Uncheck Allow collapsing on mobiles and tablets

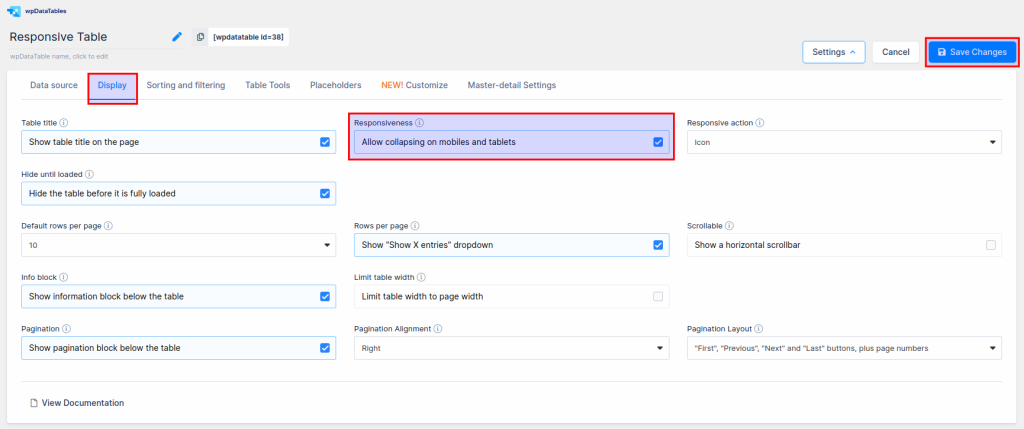tap(658, 142)
